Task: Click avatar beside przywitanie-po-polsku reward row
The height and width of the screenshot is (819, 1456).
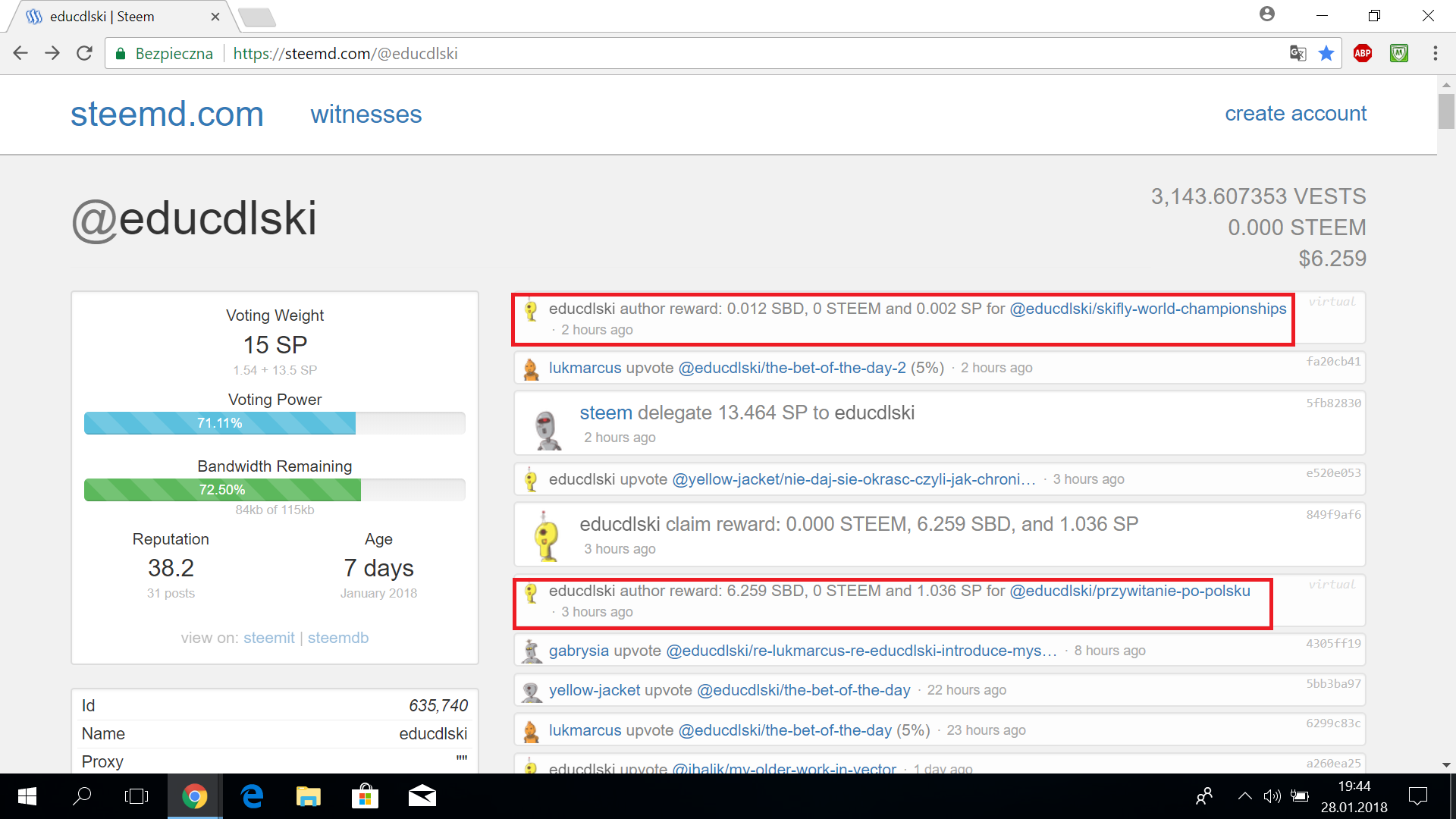Action: (x=531, y=592)
